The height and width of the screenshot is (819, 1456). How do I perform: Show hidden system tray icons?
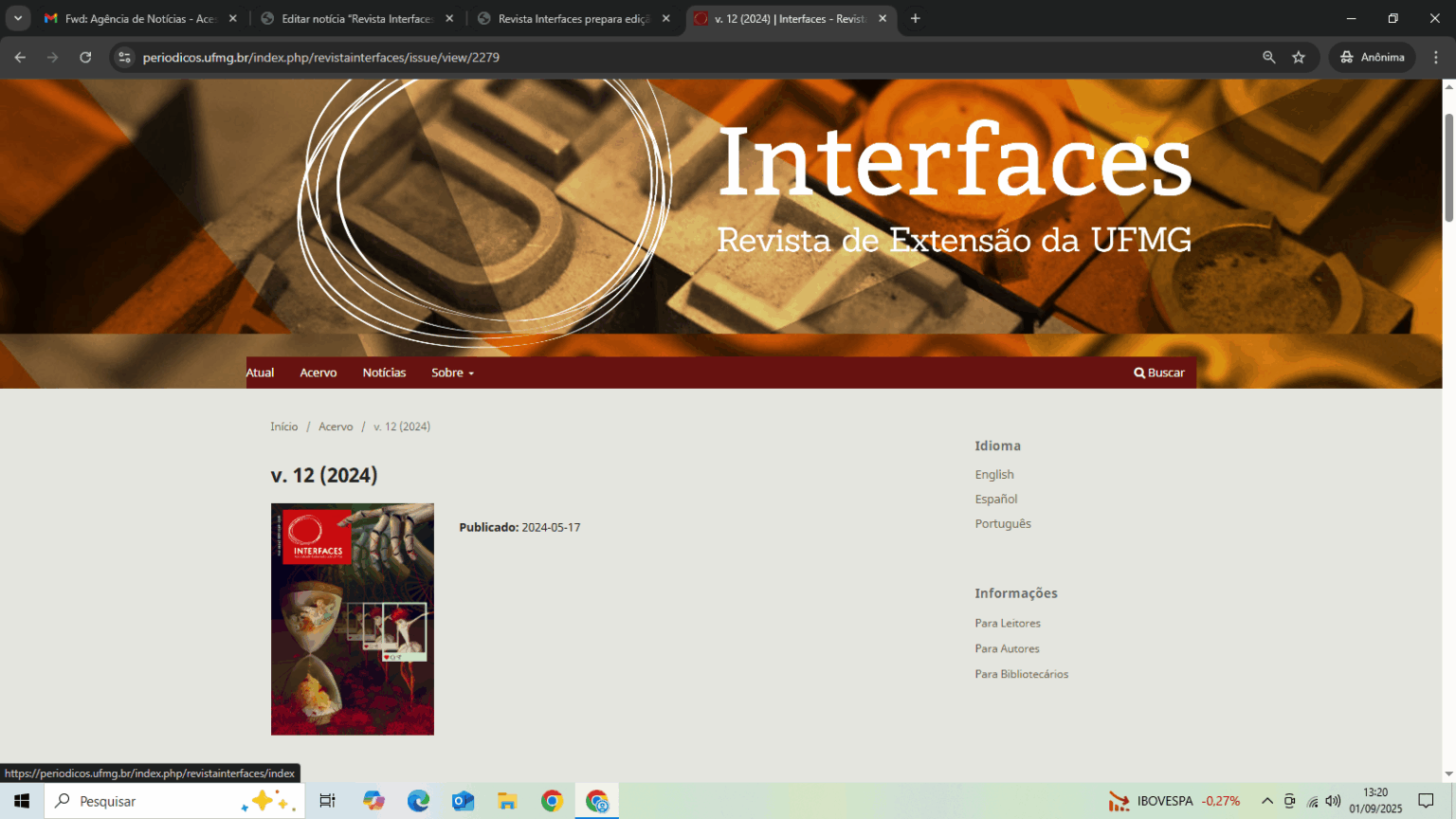(x=1266, y=801)
